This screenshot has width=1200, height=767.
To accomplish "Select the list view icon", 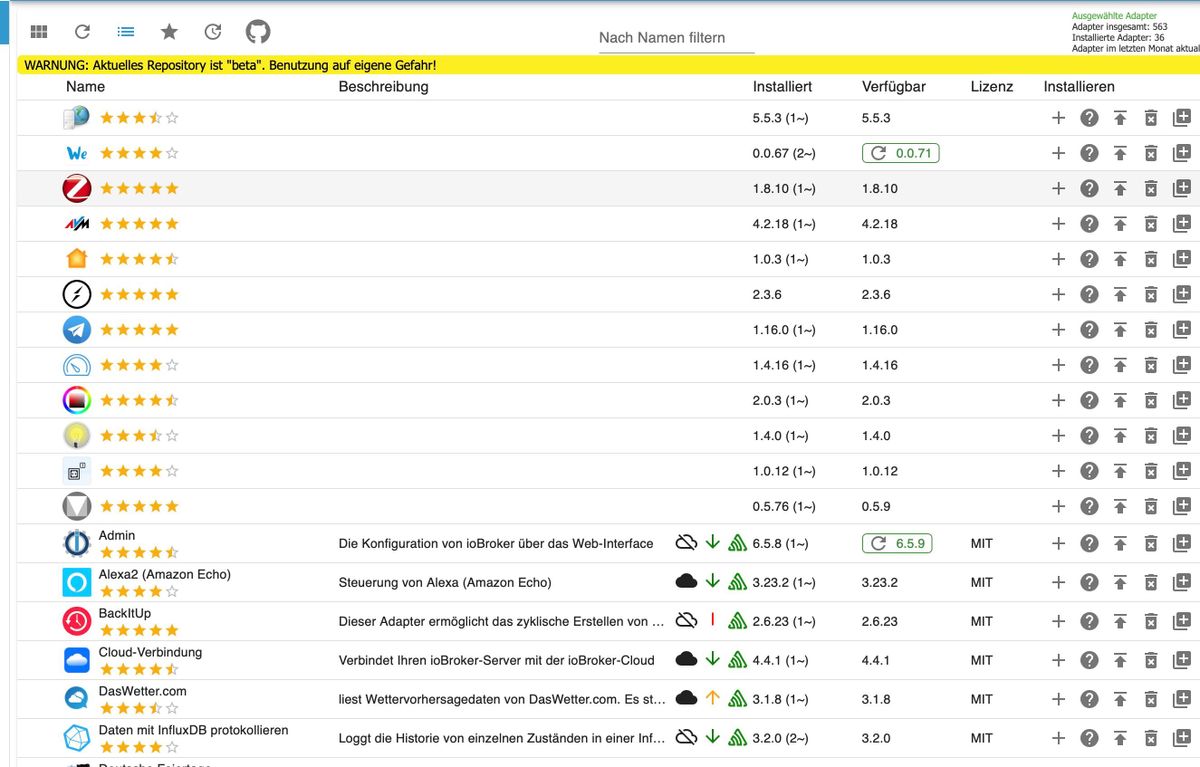I will click(x=126, y=32).
